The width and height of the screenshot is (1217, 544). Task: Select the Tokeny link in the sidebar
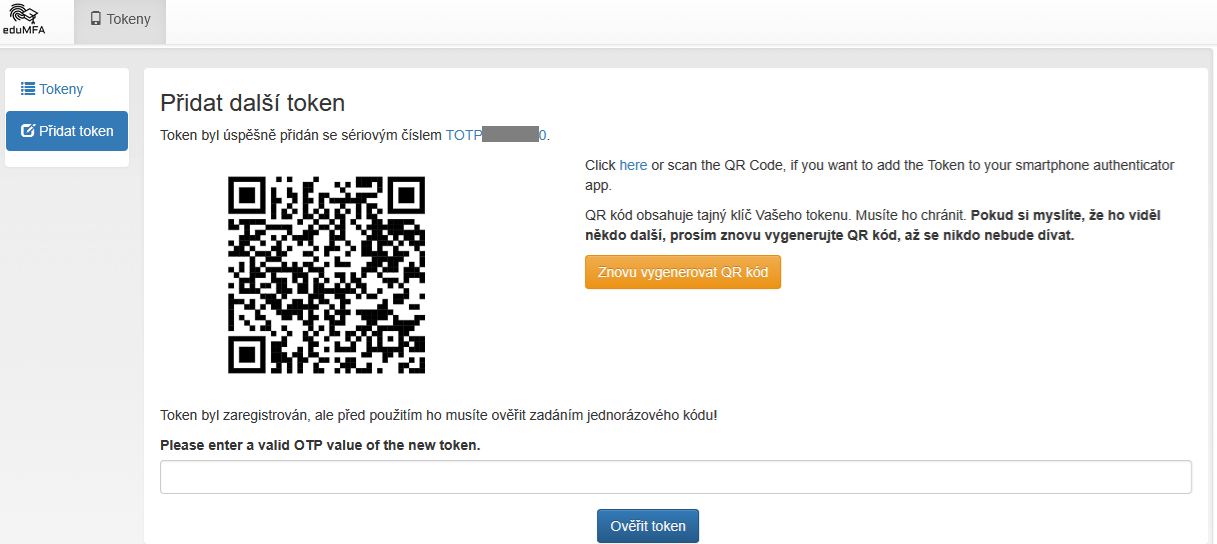pyautogui.click(x=61, y=89)
